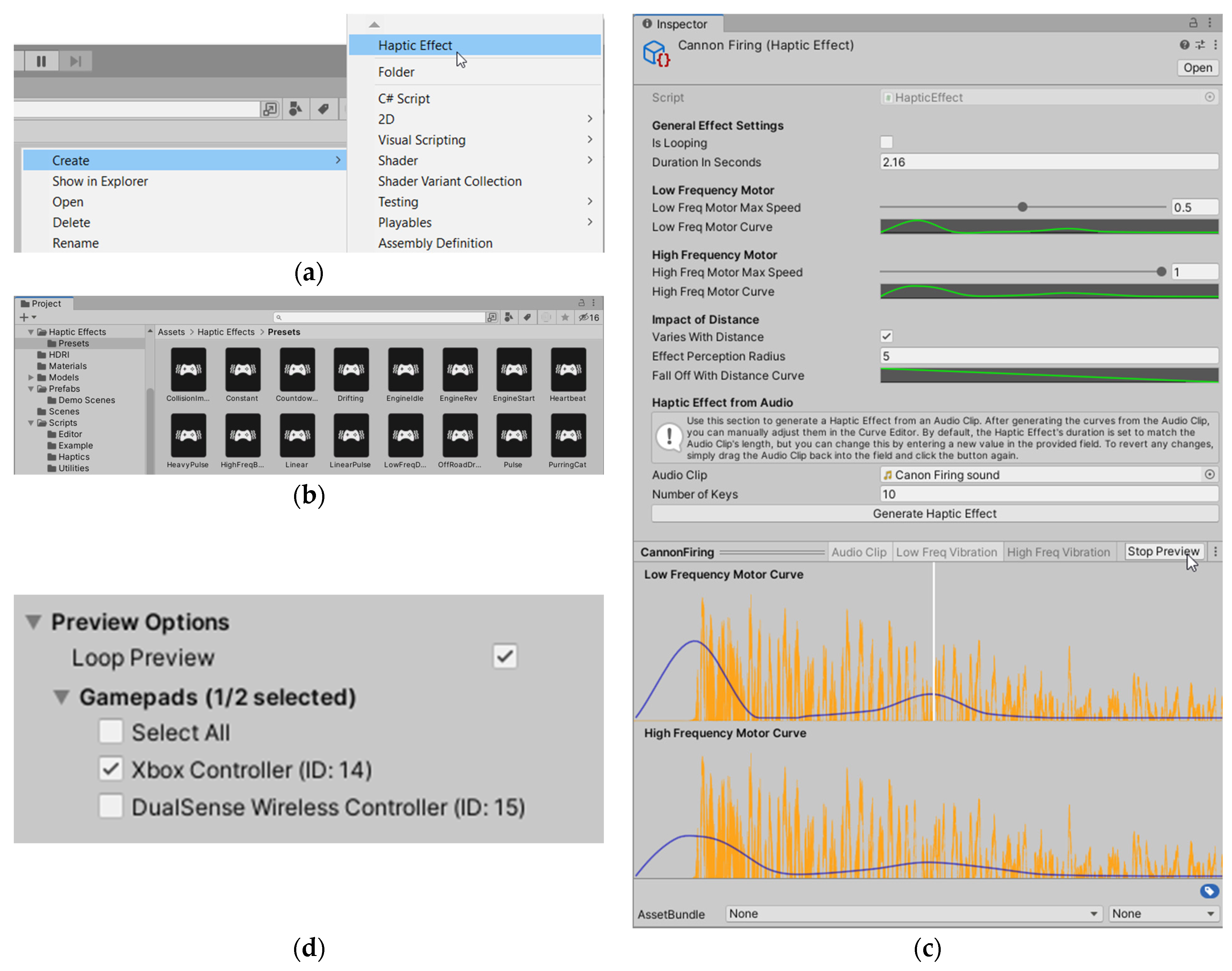This screenshot has height=971, width=1232.
Task: Uncheck Varies With Distance
Action: point(886,336)
